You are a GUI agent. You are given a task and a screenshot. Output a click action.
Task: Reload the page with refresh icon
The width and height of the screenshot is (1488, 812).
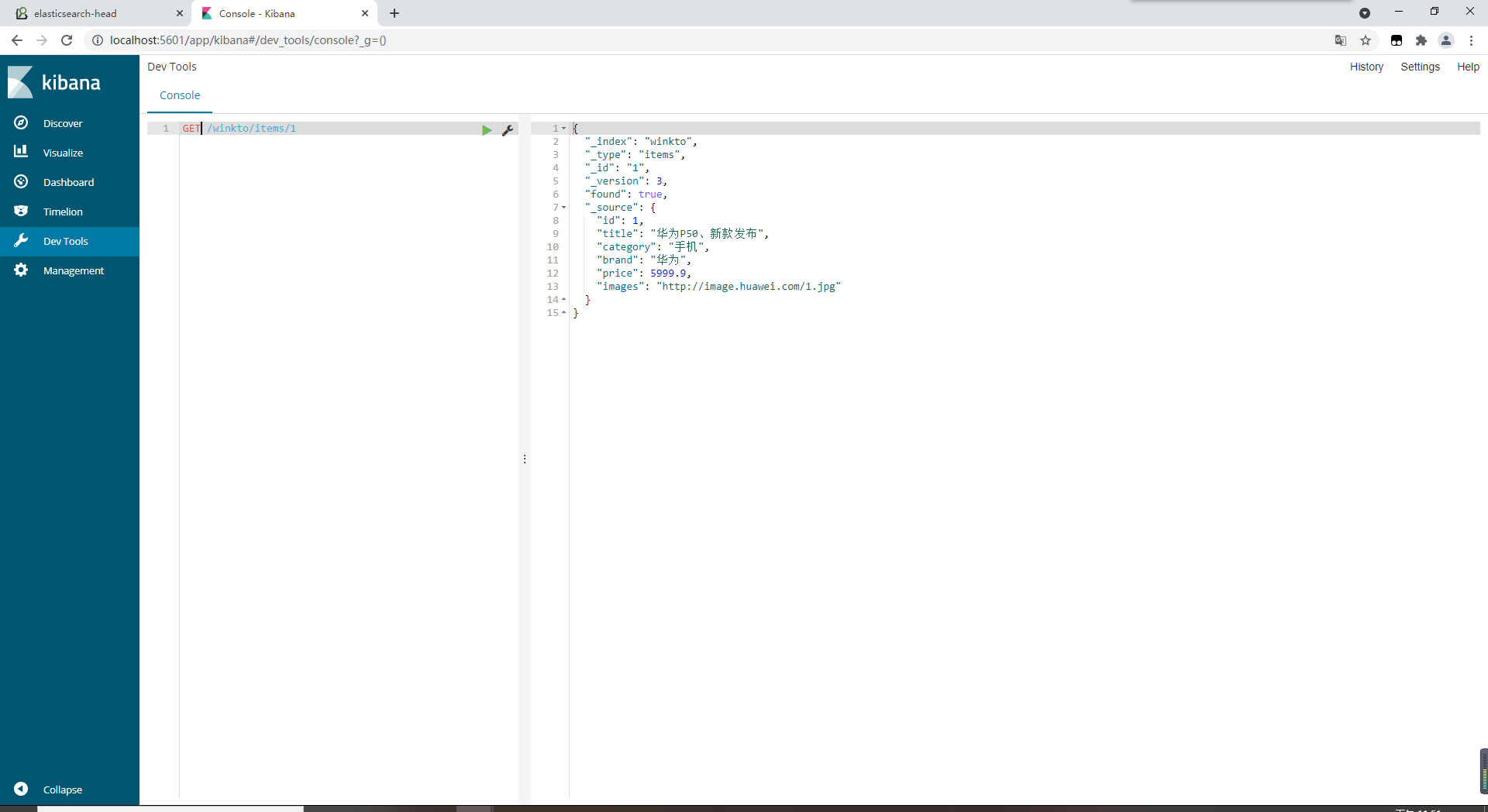click(x=67, y=40)
